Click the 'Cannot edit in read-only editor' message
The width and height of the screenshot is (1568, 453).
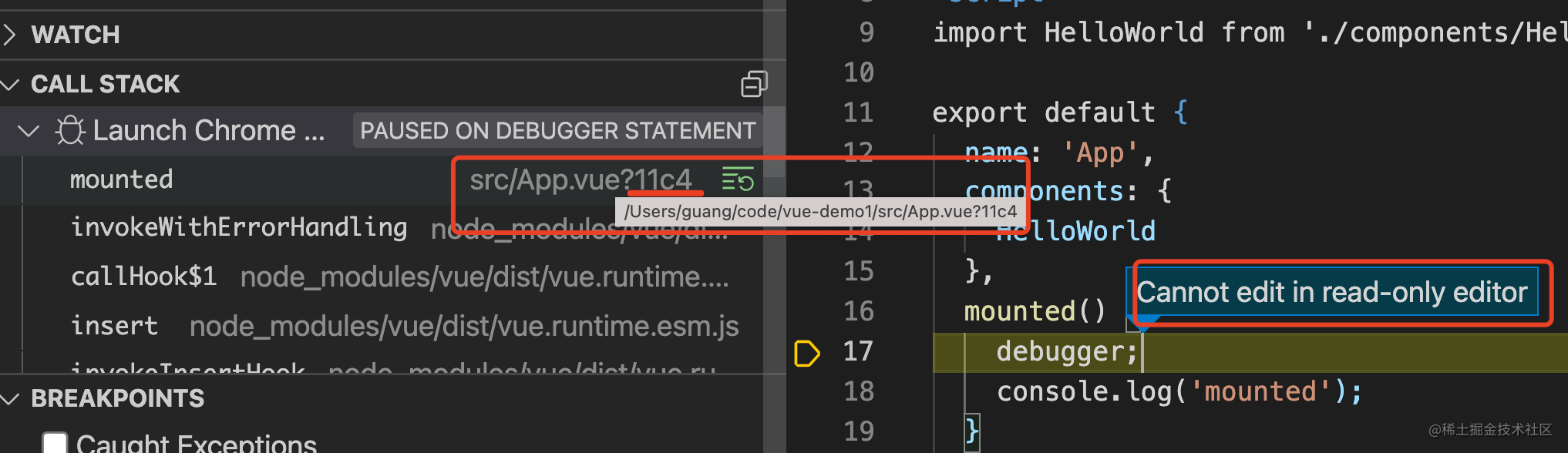tap(1331, 293)
